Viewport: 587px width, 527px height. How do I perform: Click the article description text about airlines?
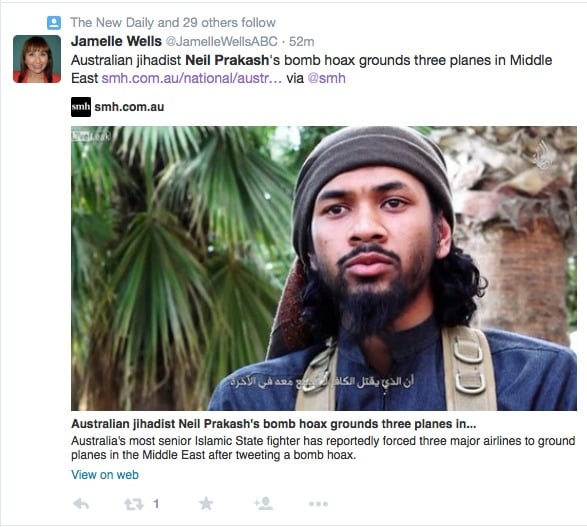click(x=323, y=448)
